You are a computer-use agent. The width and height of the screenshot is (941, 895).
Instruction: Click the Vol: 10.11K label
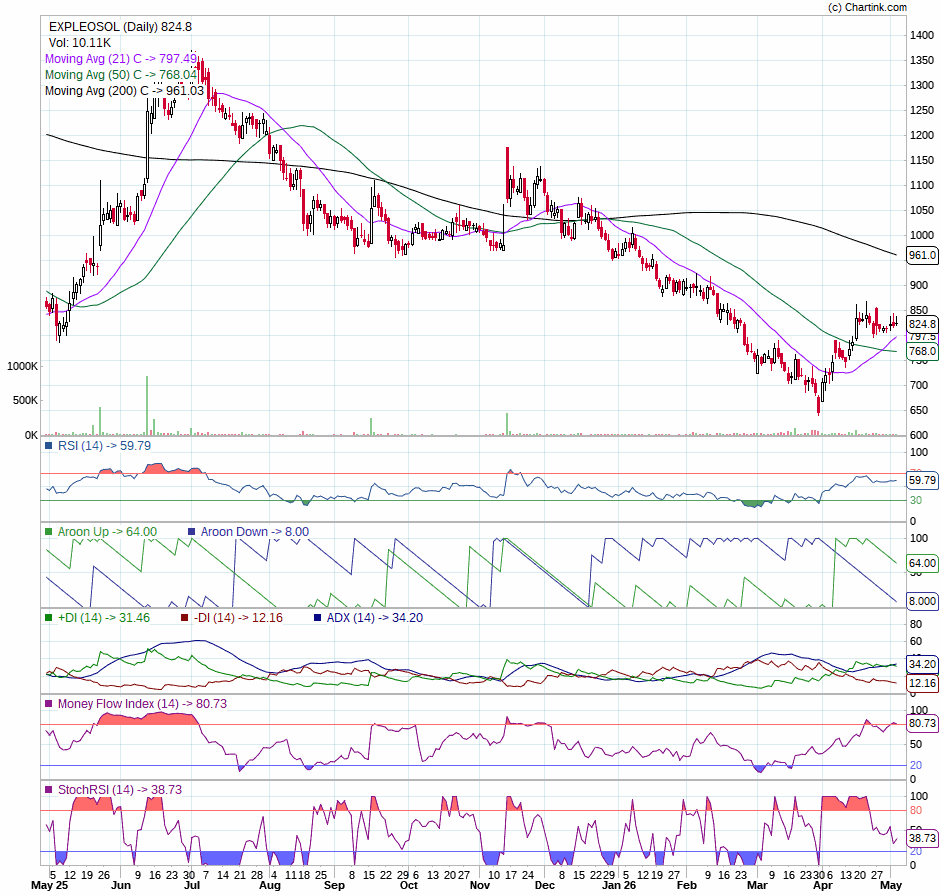(79, 43)
